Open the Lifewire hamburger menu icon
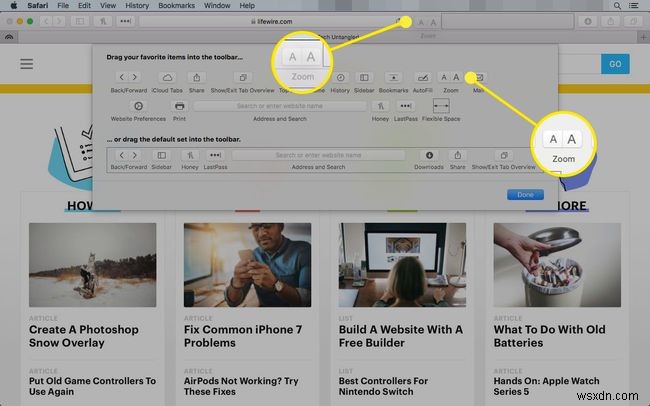 click(x=27, y=64)
